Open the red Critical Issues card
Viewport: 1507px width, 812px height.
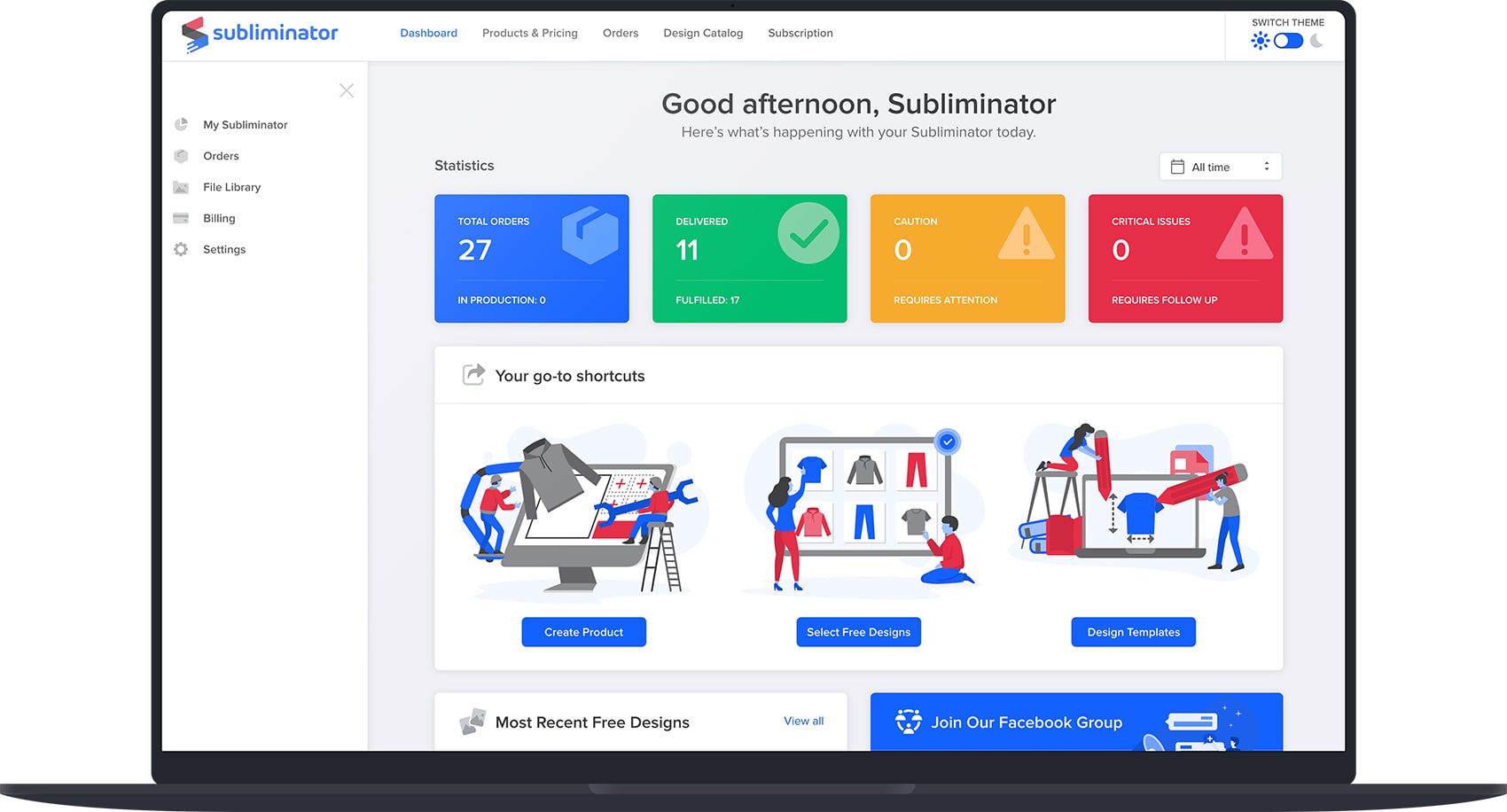click(1185, 258)
